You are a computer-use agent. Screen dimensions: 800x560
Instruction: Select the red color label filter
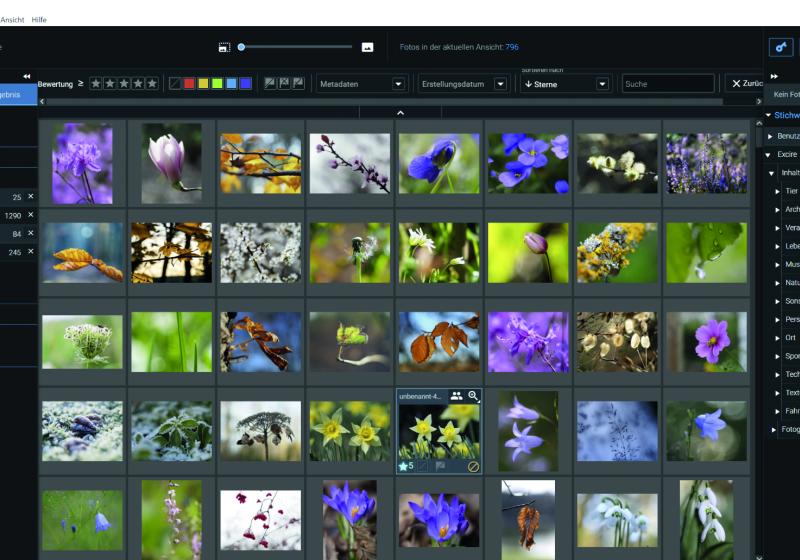[x=189, y=84]
